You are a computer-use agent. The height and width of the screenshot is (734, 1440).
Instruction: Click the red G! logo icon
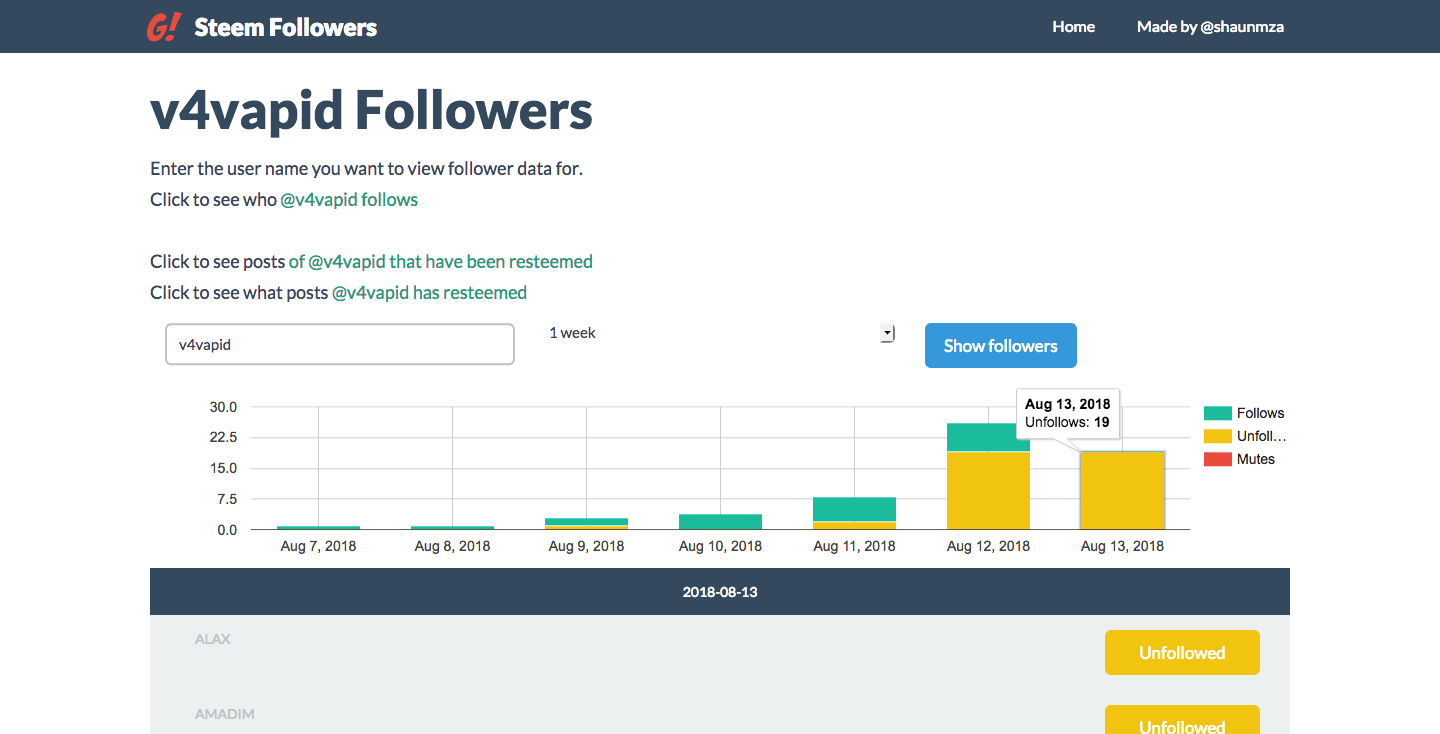163,27
